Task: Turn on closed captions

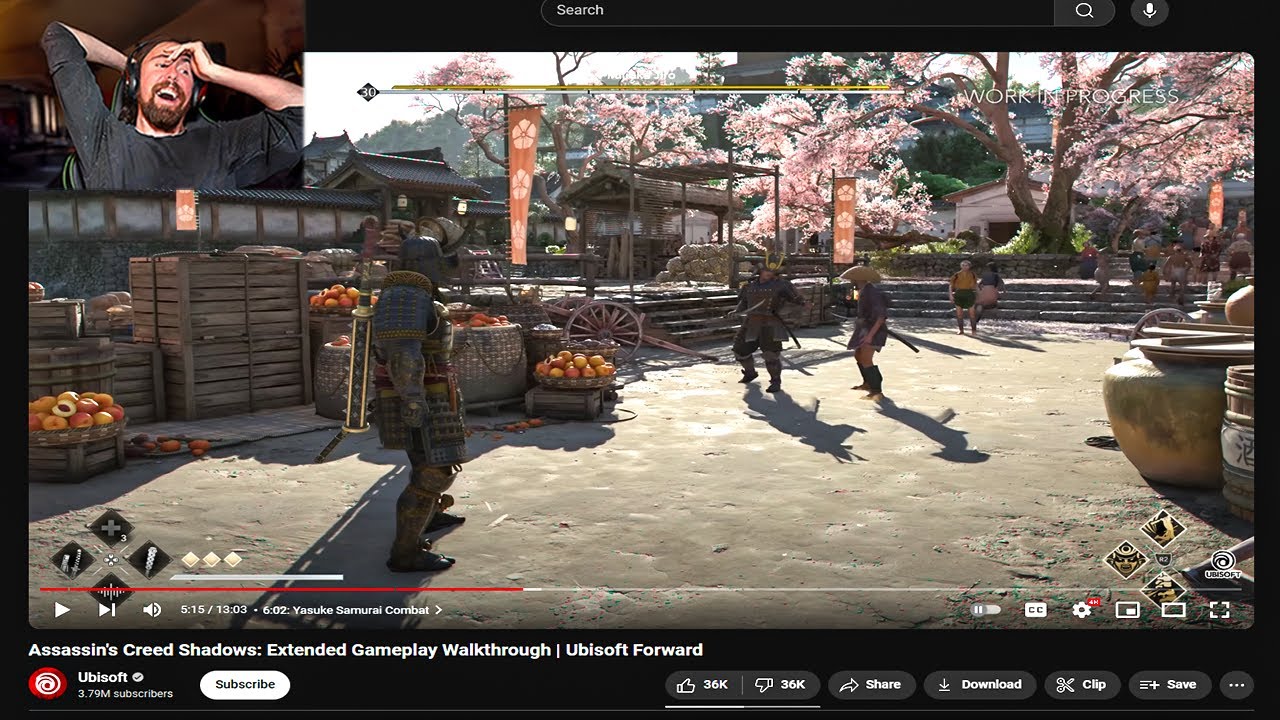Action: point(1036,609)
